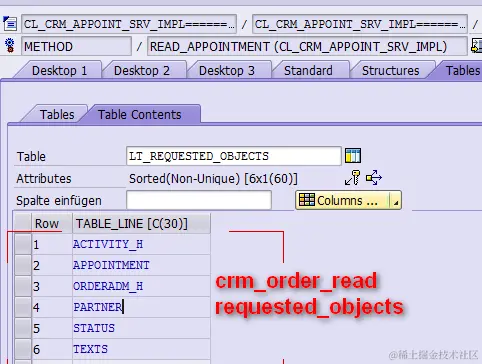Select row 3 using its row selector
The width and height of the screenshot is (482, 364).
coord(23,286)
